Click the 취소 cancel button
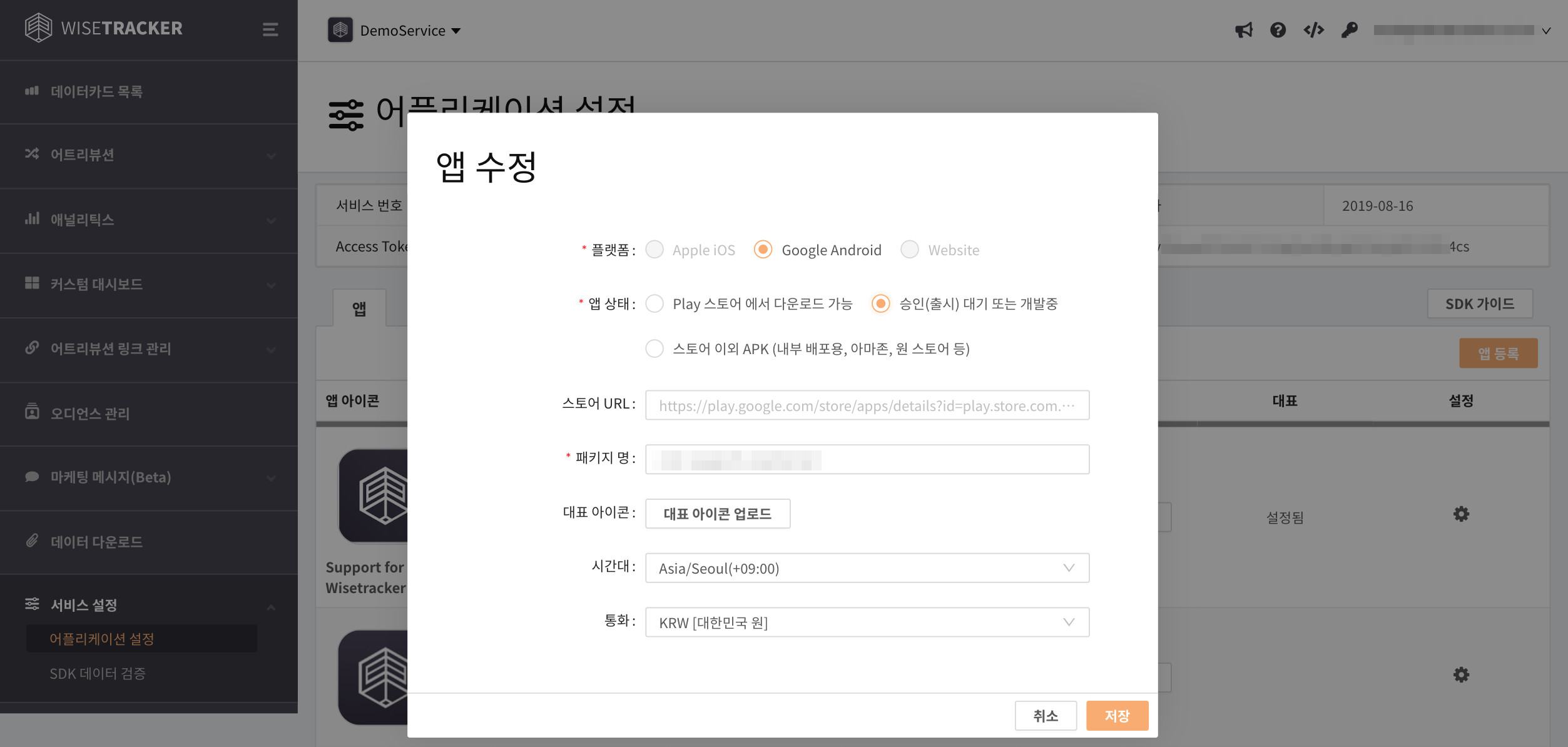Screen dimensions: 1568x747 click(x=1045, y=716)
